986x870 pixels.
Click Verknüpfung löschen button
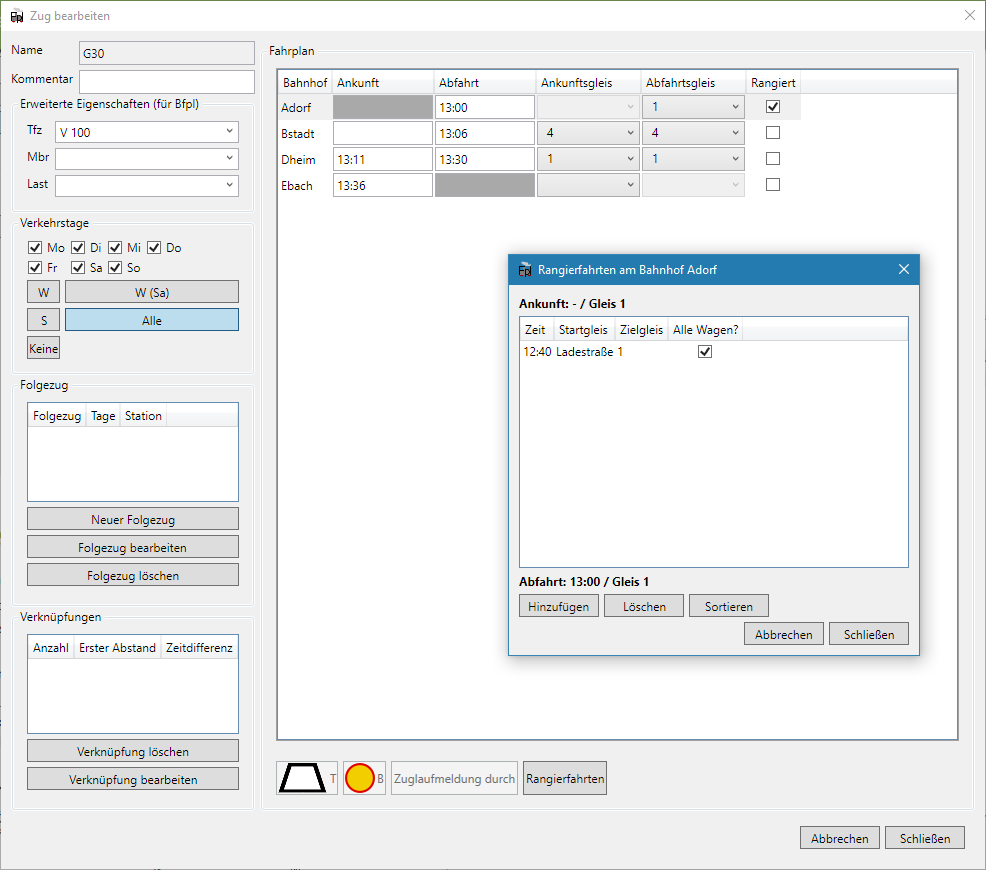(133, 751)
